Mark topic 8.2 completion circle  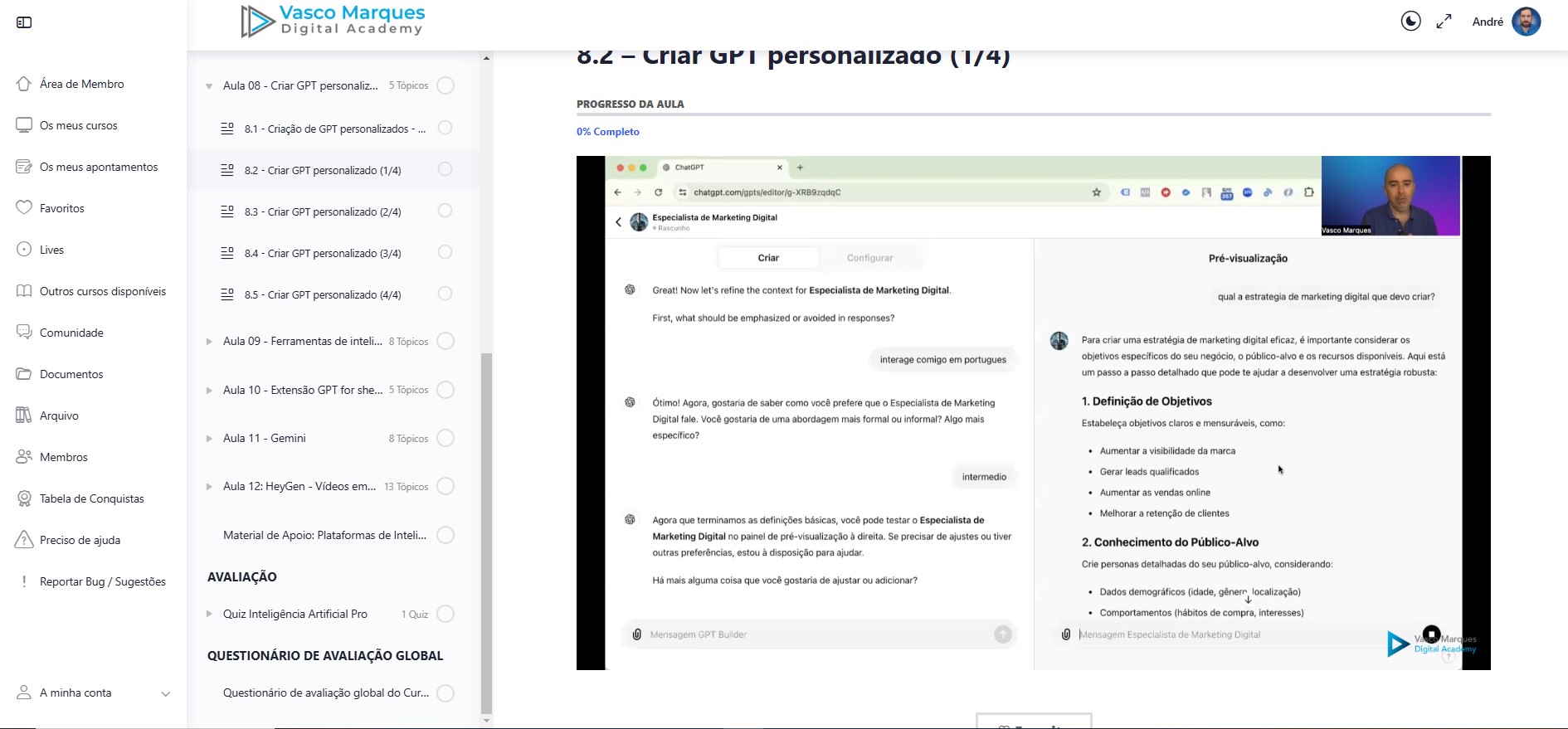coord(445,169)
